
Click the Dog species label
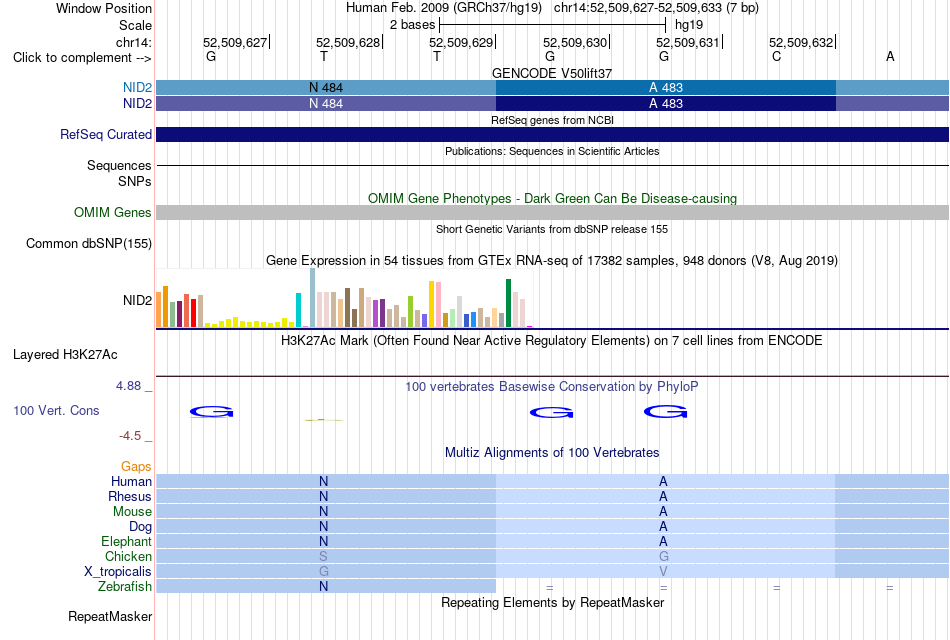point(141,527)
